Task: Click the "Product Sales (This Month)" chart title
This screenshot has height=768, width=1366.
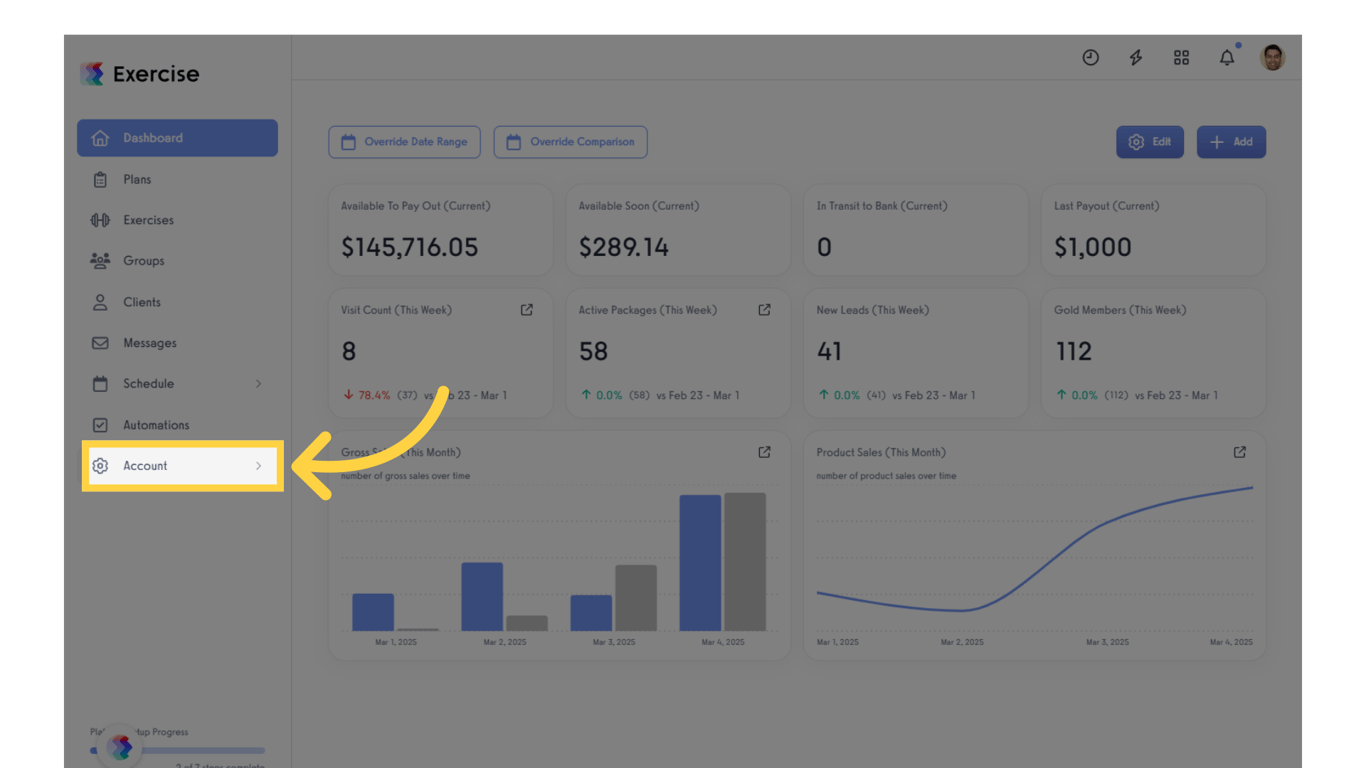Action: (881, 452)
